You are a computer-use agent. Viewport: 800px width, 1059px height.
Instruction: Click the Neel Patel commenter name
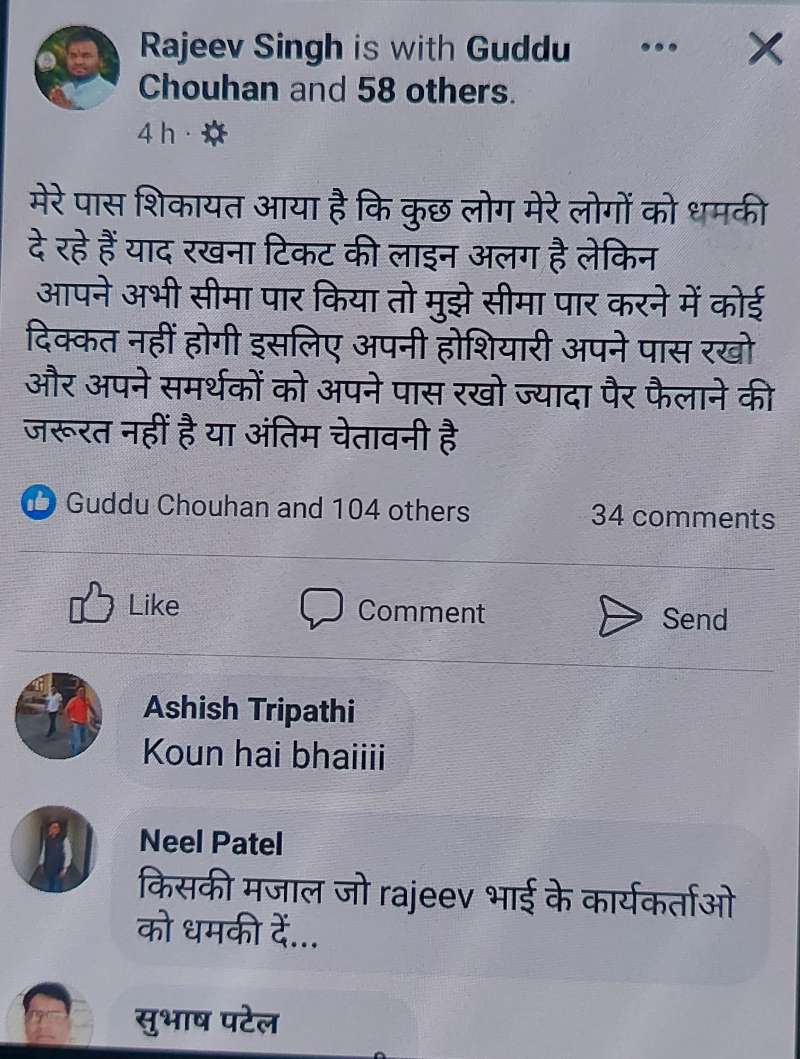pyautogui.click(x=211, y=842)
